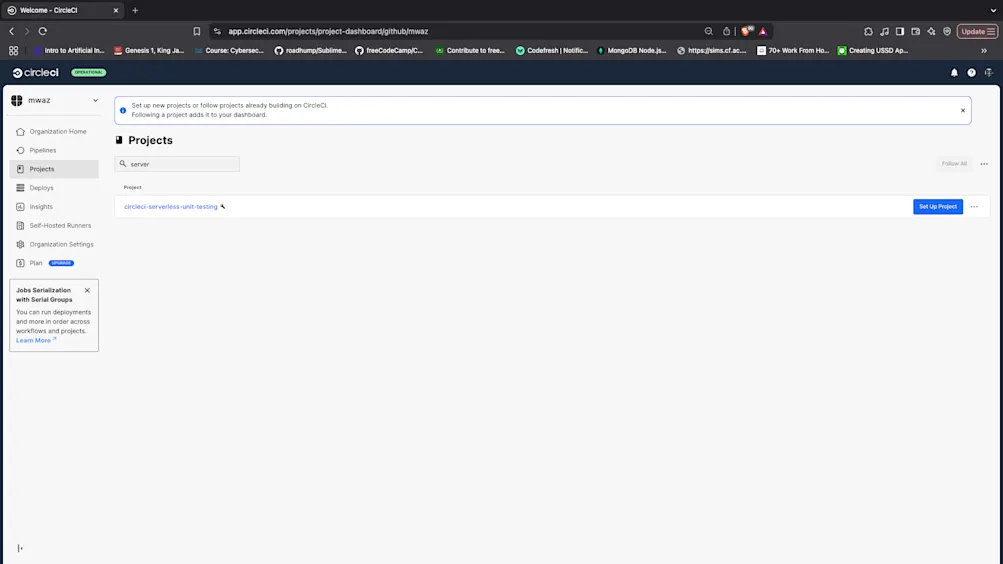Open Codefresh | Notific... bookmark

click(551, 51)
